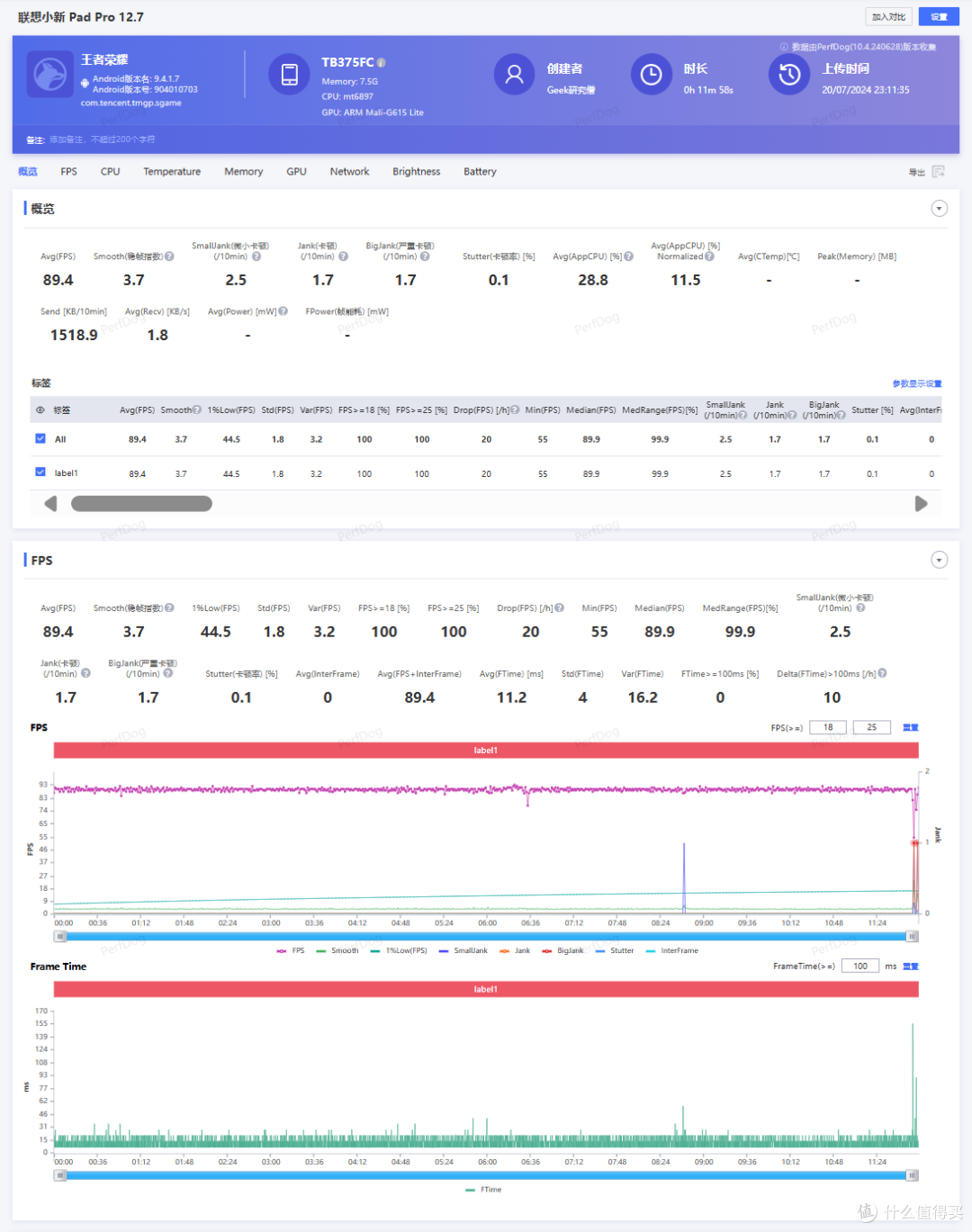Viewport: 972px width, 1232px height.
Task: Click the Android robot icon by version info
Action: tap(85, 84)
